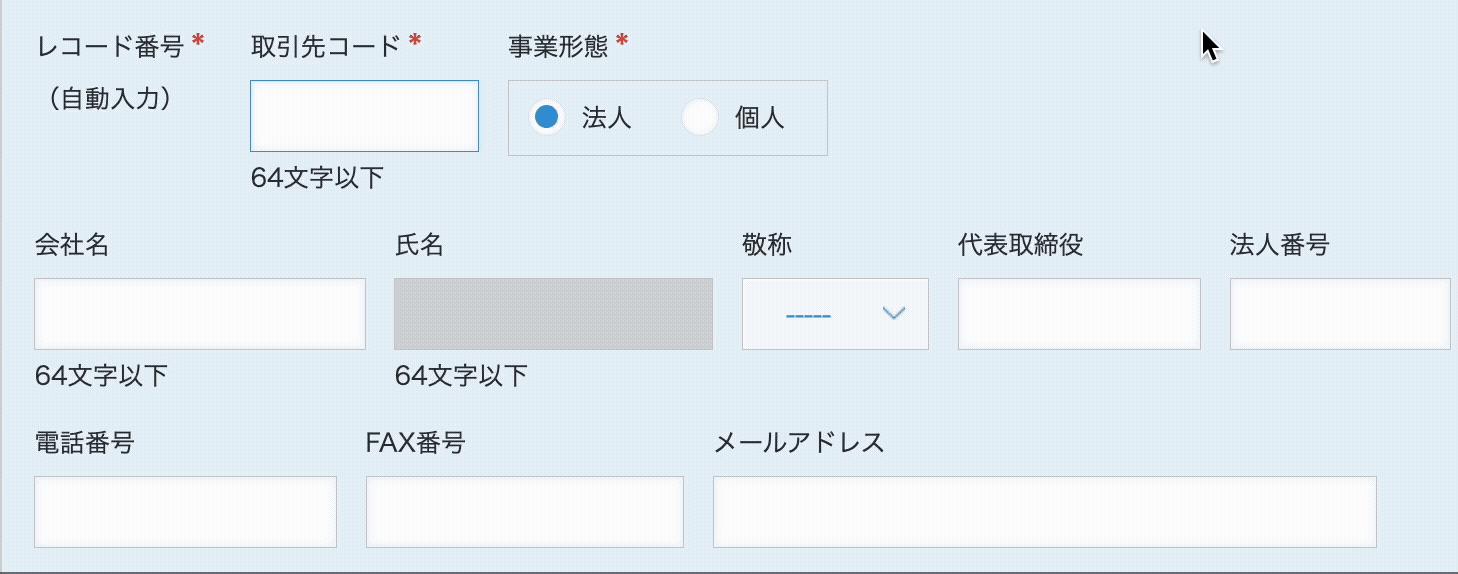Click the レコード番号 label

pos(110,45)
